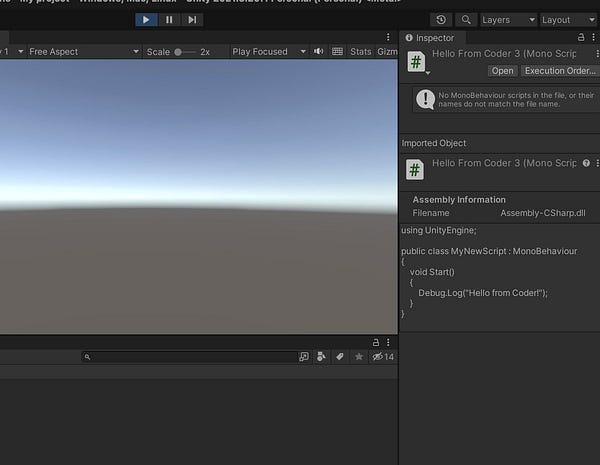Click the script icon in the Inspector header
Image resolution: width=600 pixels, height=465 pixels.
[x=416, y=61]
